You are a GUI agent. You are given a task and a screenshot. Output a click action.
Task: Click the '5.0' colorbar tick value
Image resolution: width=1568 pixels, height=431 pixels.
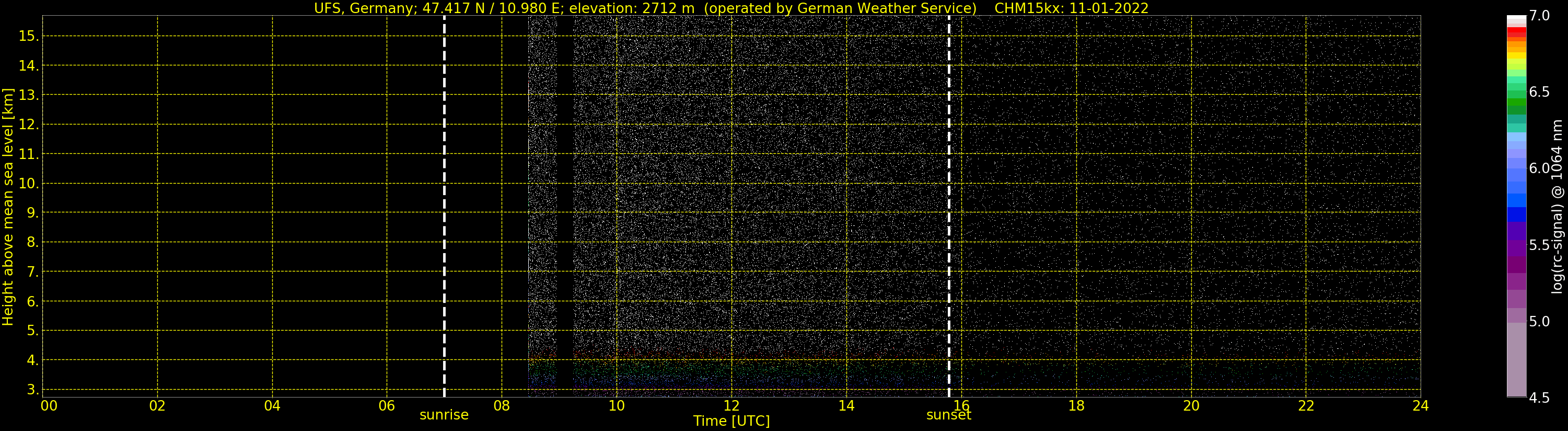point(1539,321)
